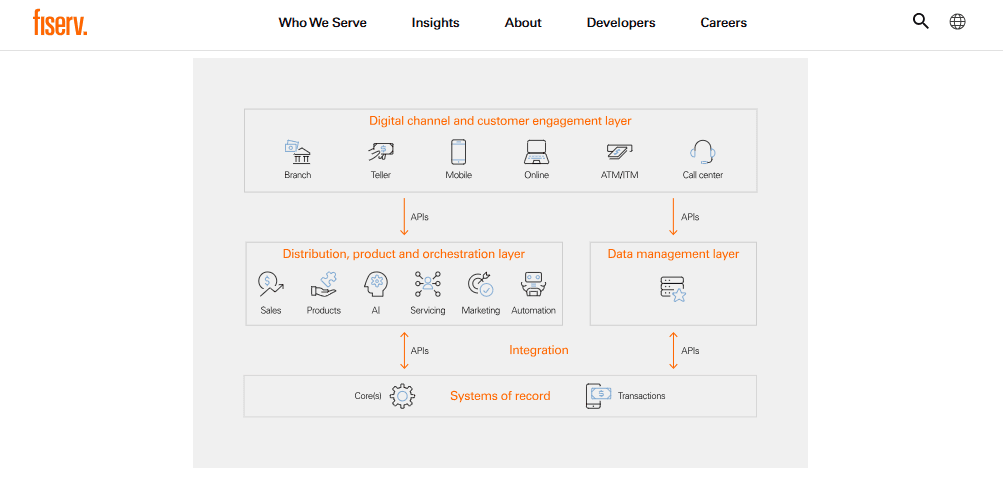Open the search magnifier icon
The height and width of the screenshot is (495, 1003).
click(920, 22)
